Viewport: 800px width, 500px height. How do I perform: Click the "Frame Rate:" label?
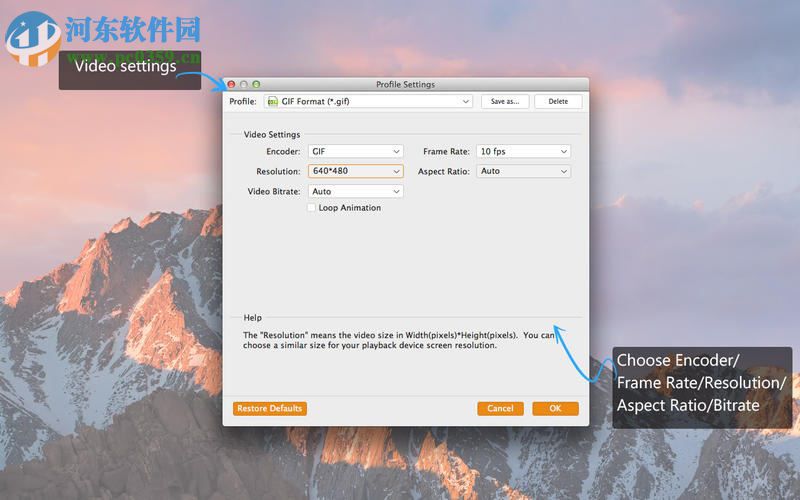tap(446, 151)
